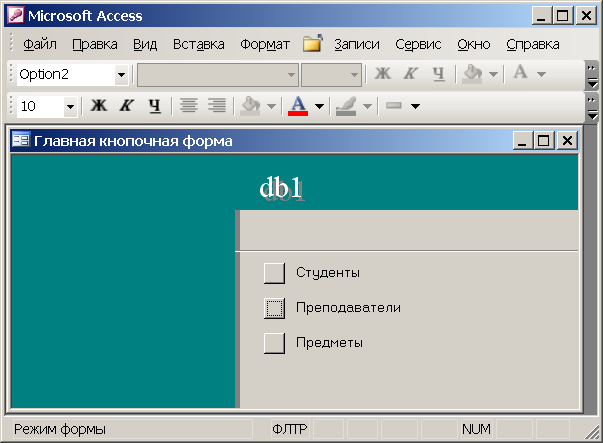Expand the line color dropdown arrow

click(x=367, y=106)
